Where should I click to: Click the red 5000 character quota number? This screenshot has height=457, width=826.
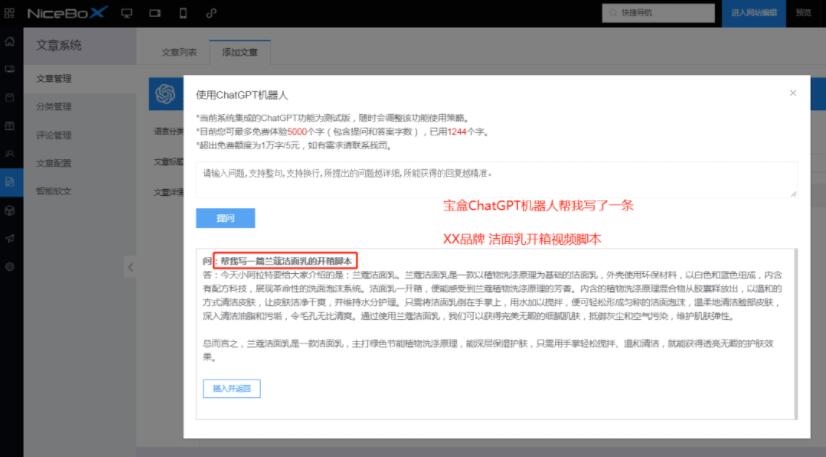click(x=297, y=132)
